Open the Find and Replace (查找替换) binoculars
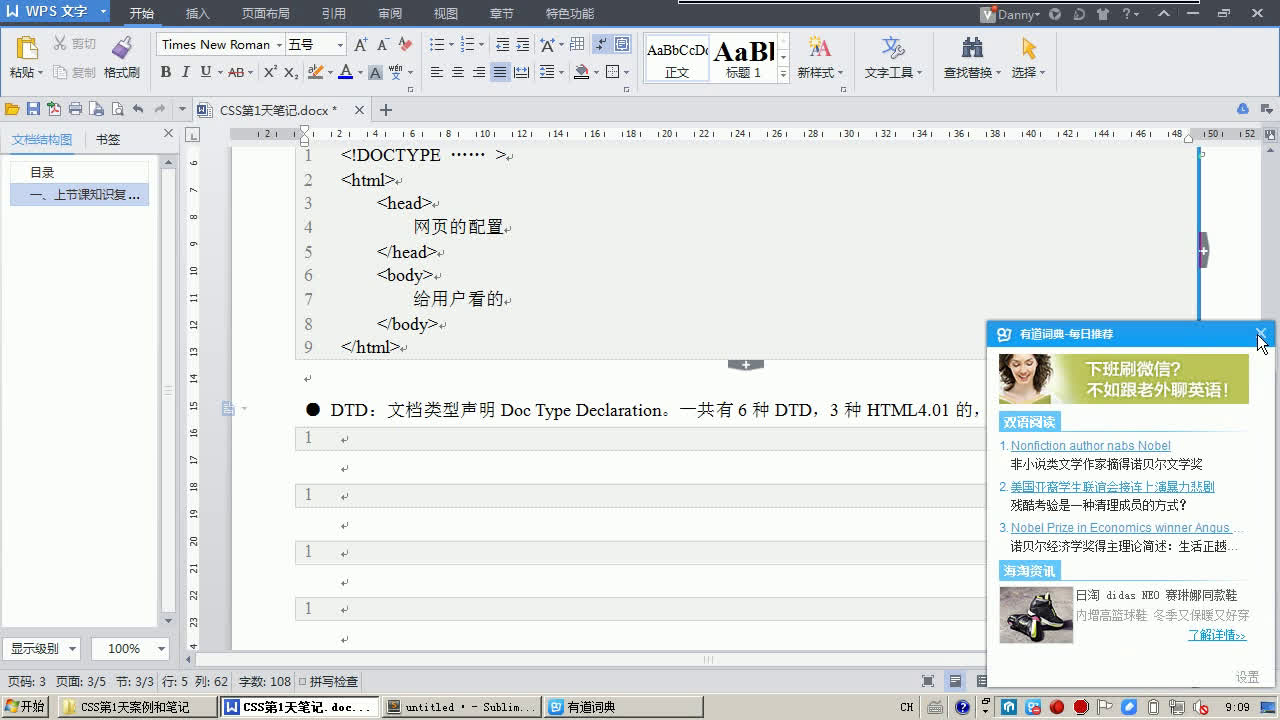This screenshot has width=1280, height=720. (x=972, y=48)
